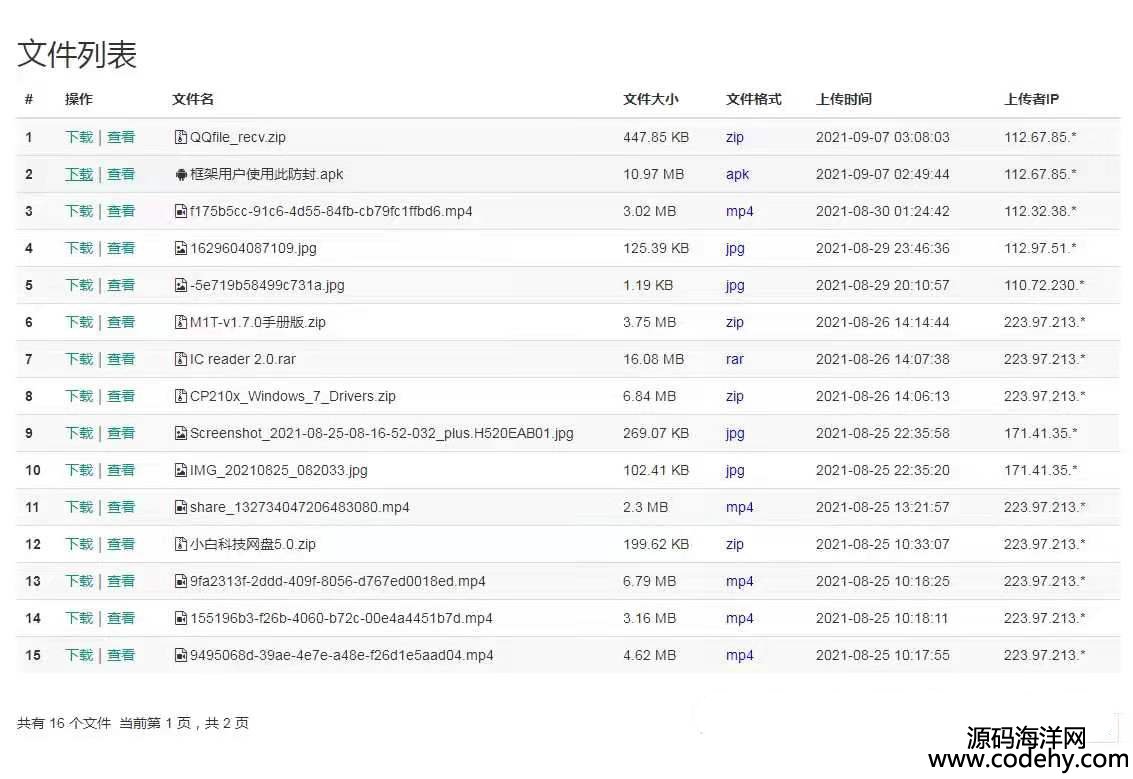Click file name QQfile_recv.zip

[x=238, y=137]
